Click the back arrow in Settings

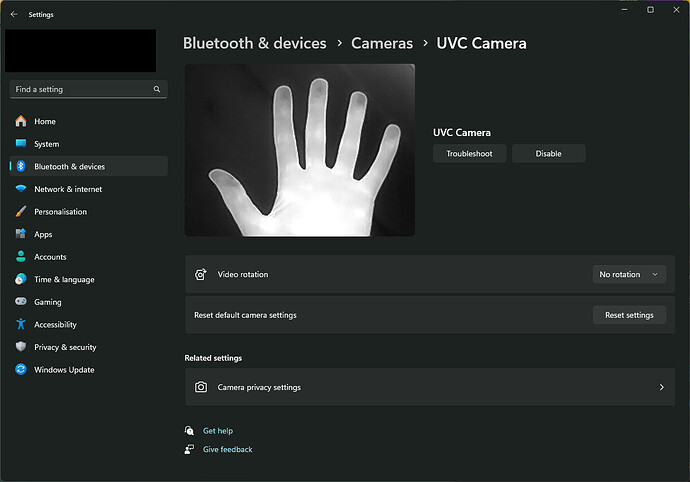(14, 15)
